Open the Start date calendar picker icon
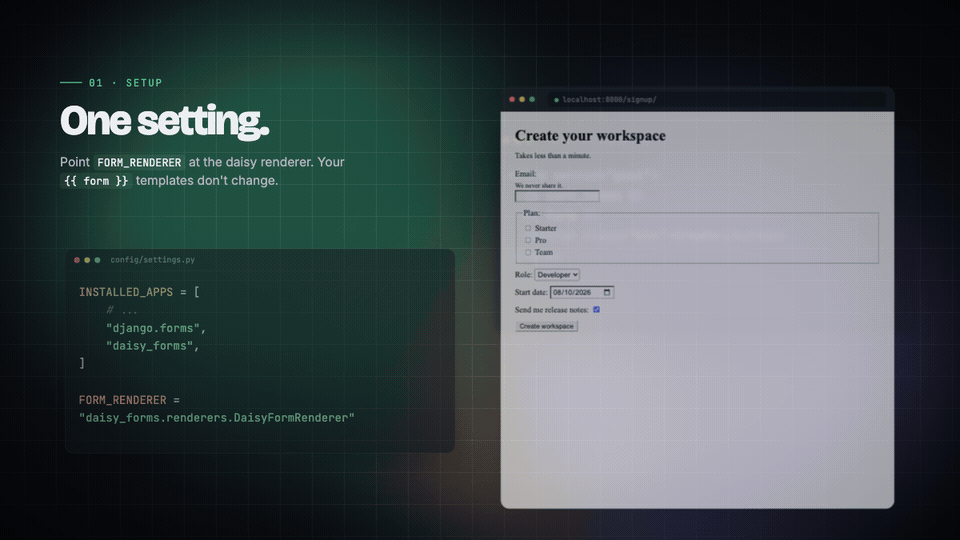The height and width of the screenshot is (540, 960). click(x=607, y=293)
